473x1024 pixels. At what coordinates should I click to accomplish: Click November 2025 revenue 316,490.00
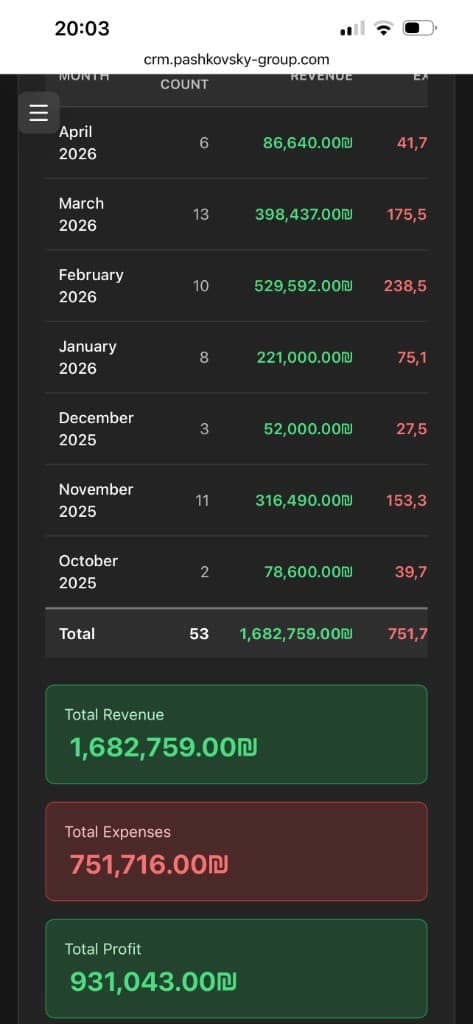click(304, 501)
